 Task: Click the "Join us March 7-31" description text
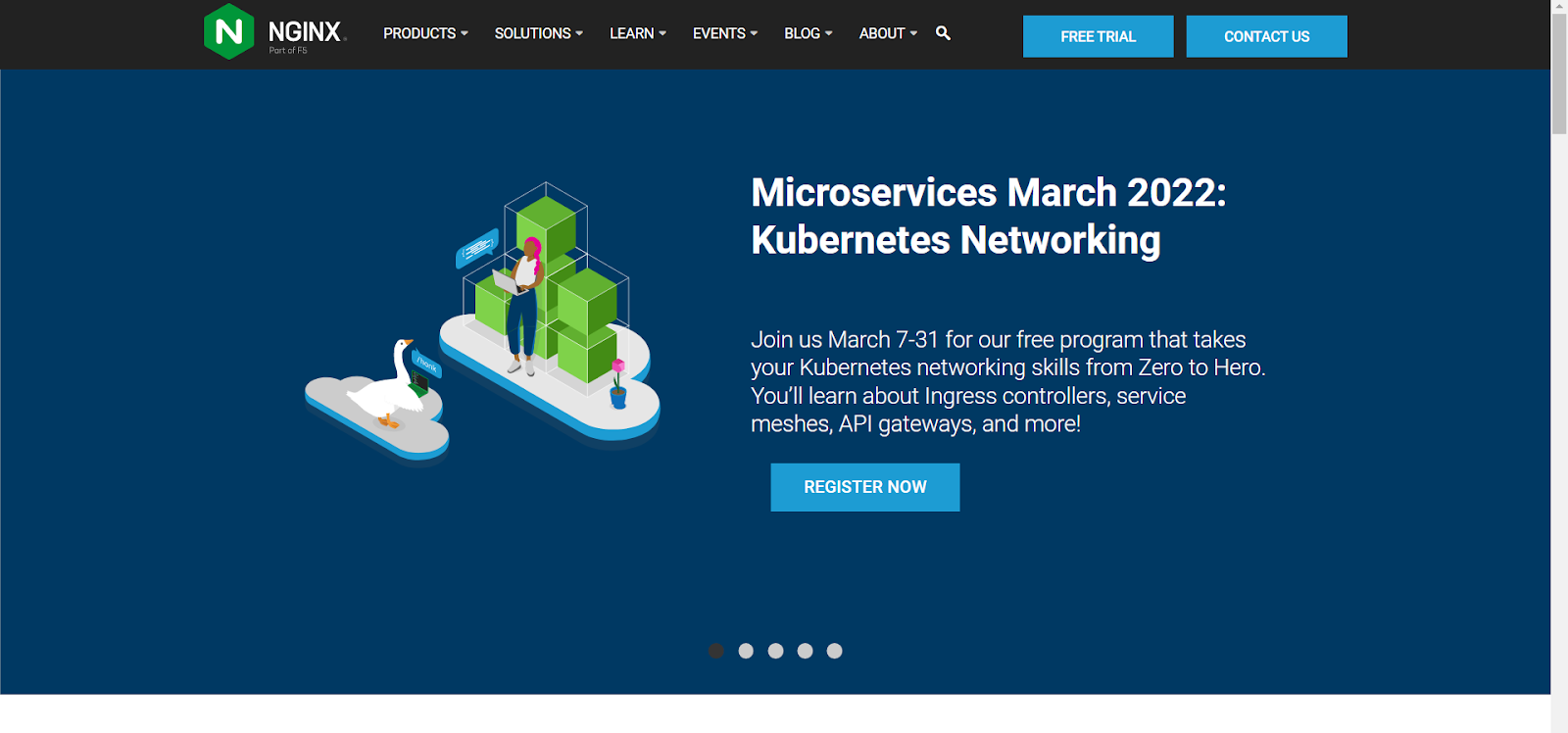1008,382
